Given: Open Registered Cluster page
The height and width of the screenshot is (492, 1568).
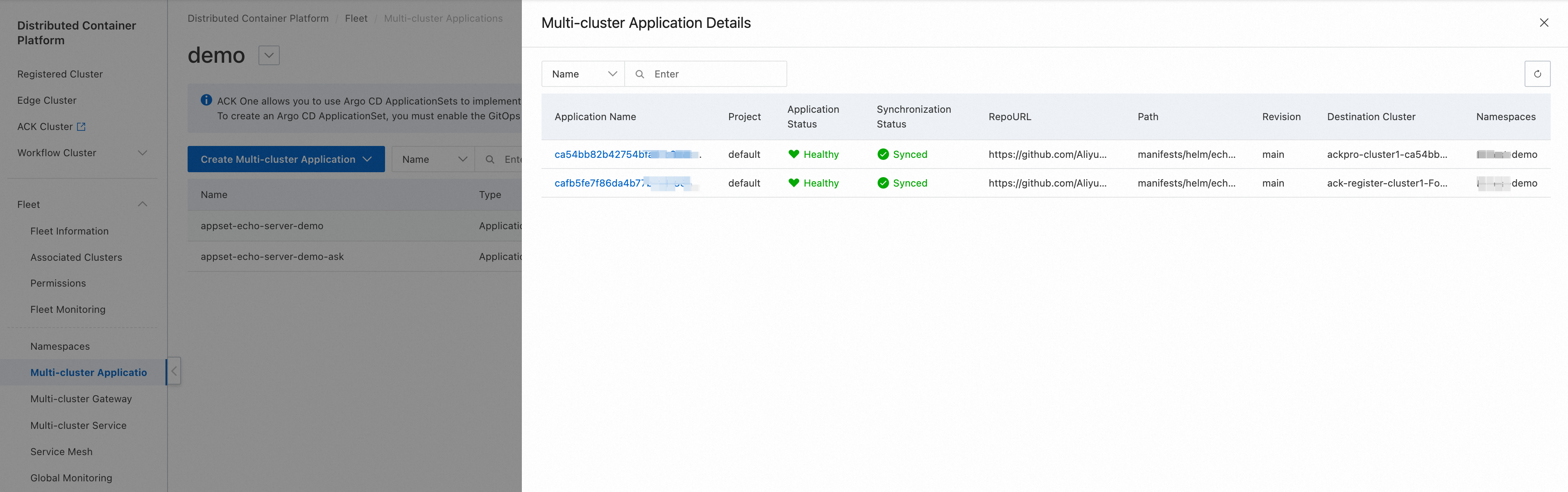Looking at the screenshot, I should pos(60,74).
